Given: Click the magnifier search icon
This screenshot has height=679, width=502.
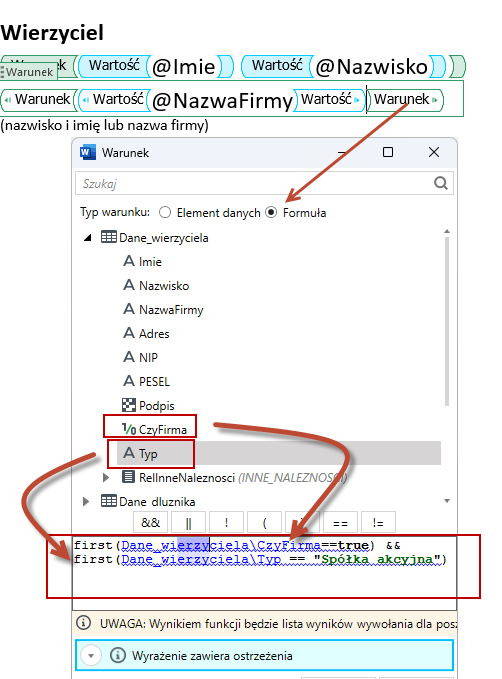Looking at the screenshot, I should tap(440, 184).
